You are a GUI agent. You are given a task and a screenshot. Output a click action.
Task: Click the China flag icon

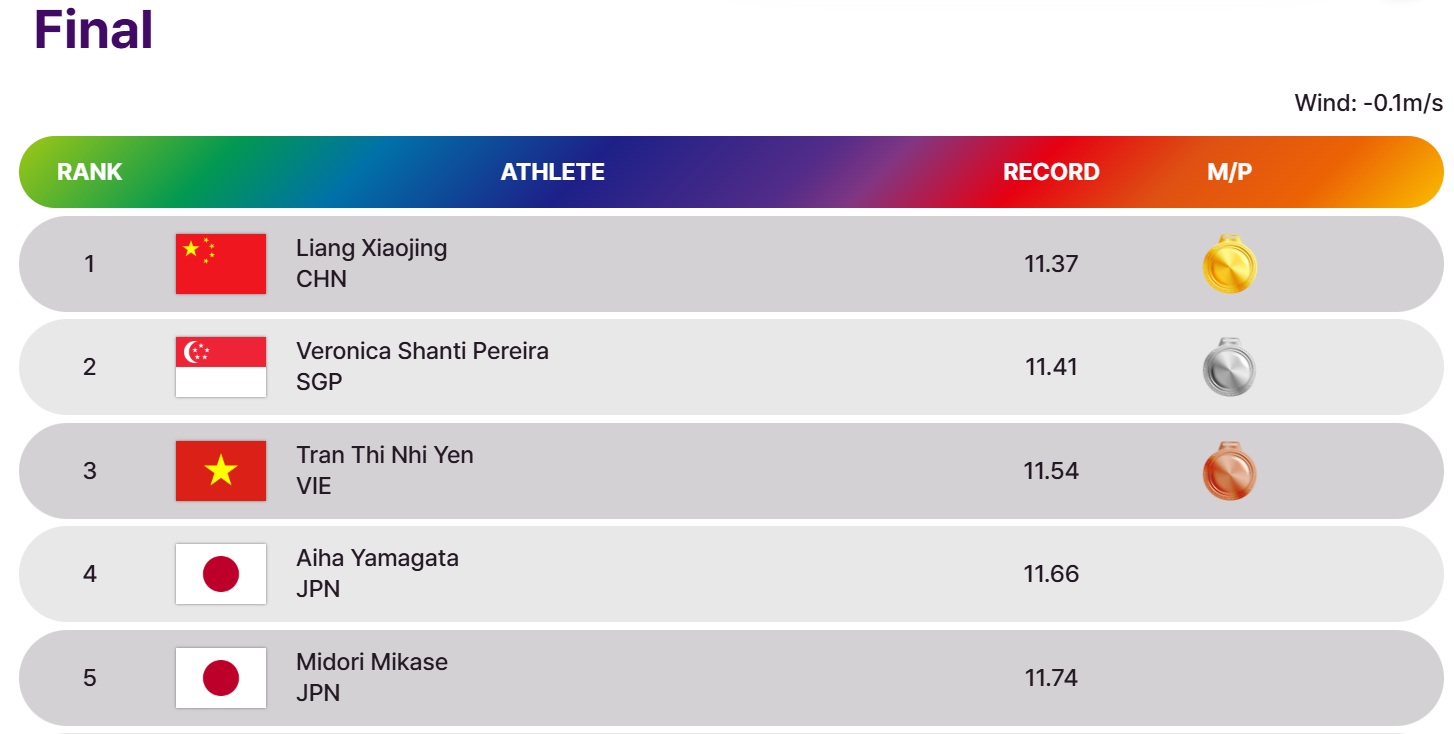221,264
